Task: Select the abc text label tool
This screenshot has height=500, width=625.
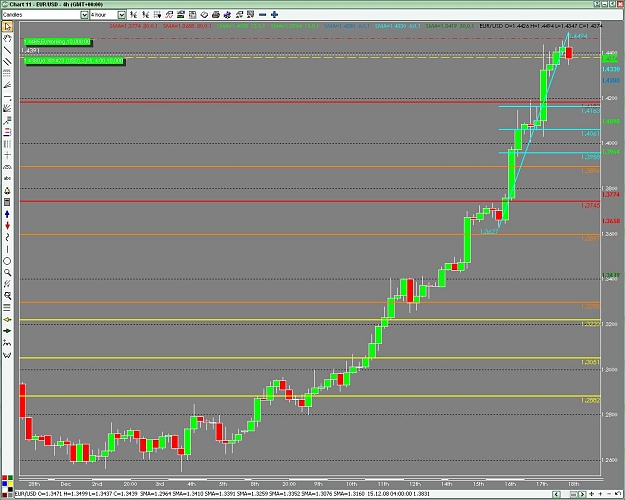Action: click(7, 179)
